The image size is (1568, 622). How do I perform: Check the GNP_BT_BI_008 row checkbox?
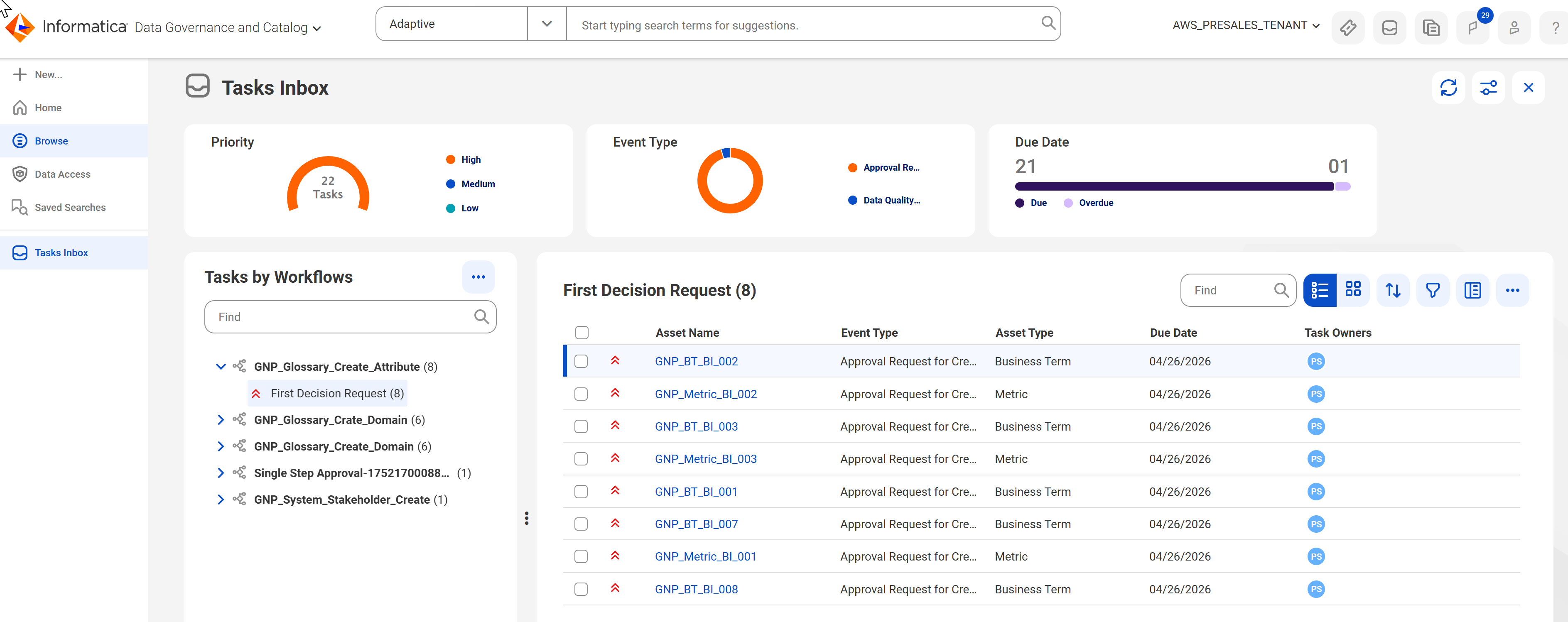coord(582,589)
